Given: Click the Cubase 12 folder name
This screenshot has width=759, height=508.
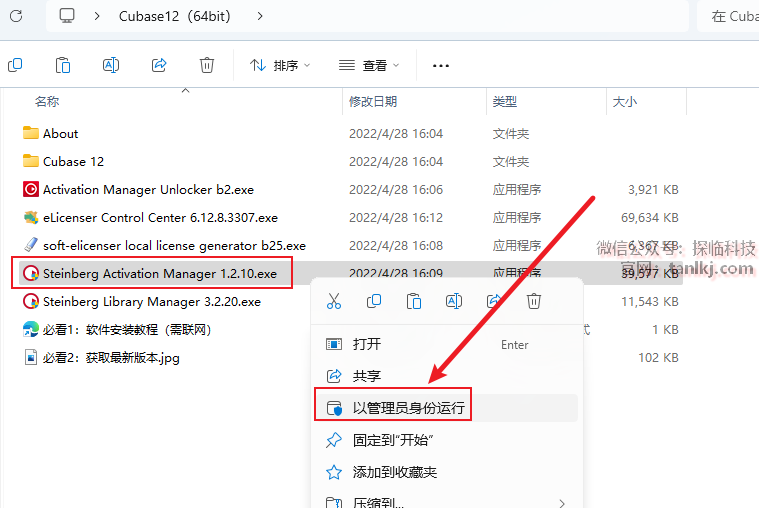Looking at the screenshot, I should (74, 161).
